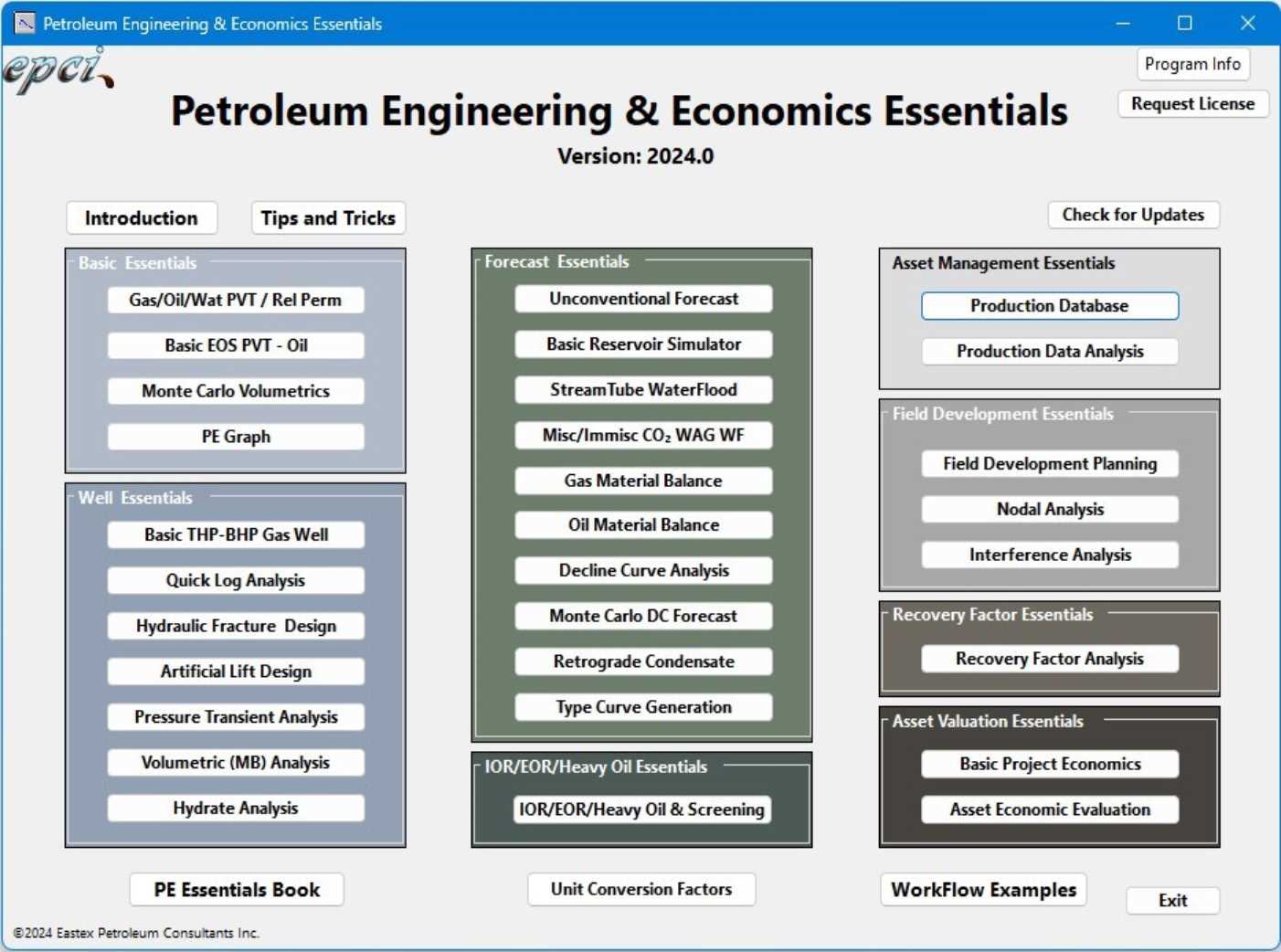Open Asset Economic Evaluation
Image resolution: width=1281 pixels, height=952 pixels.
(1050, 810)
